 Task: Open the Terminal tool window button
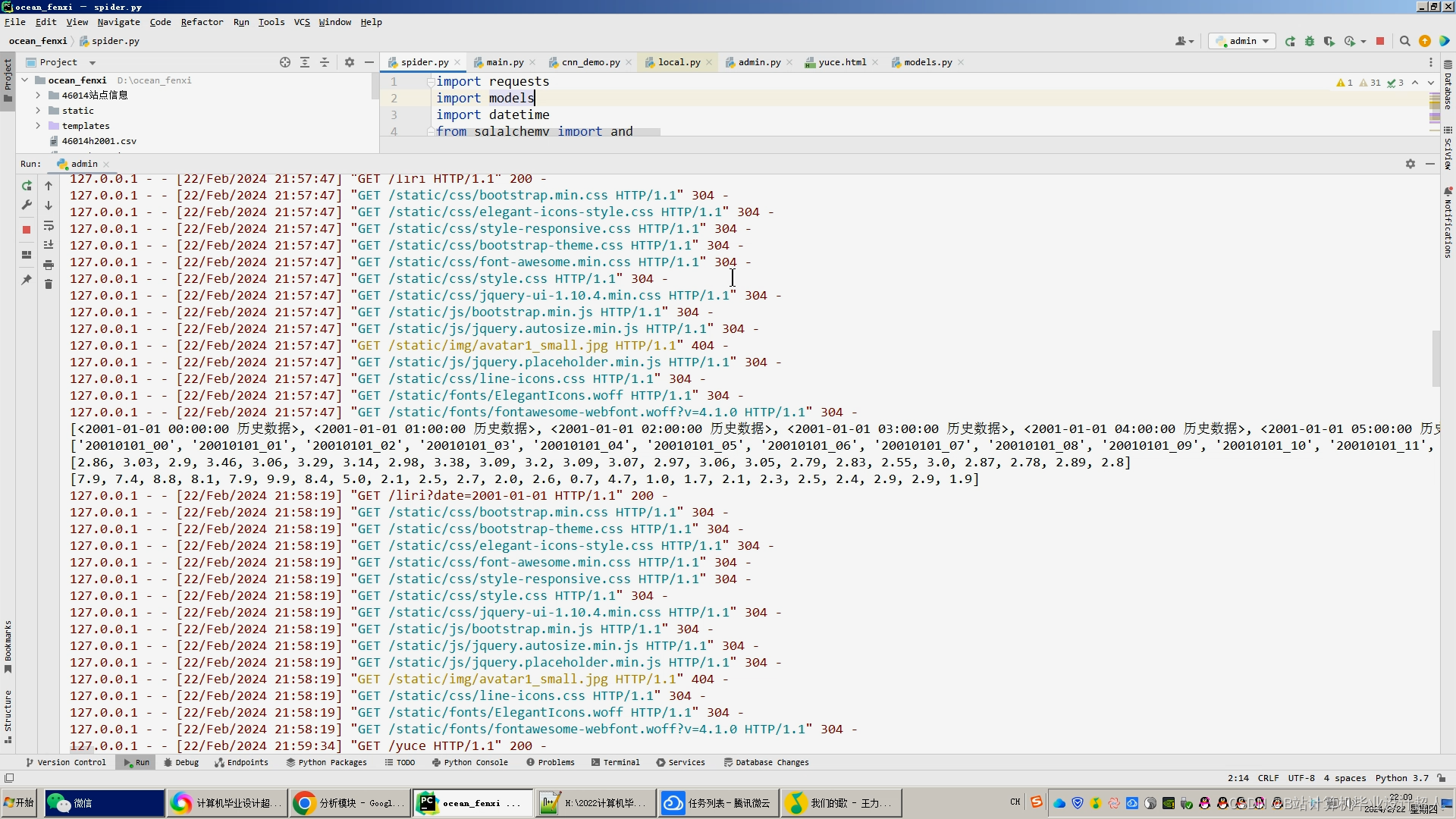(x=615, y=762)
